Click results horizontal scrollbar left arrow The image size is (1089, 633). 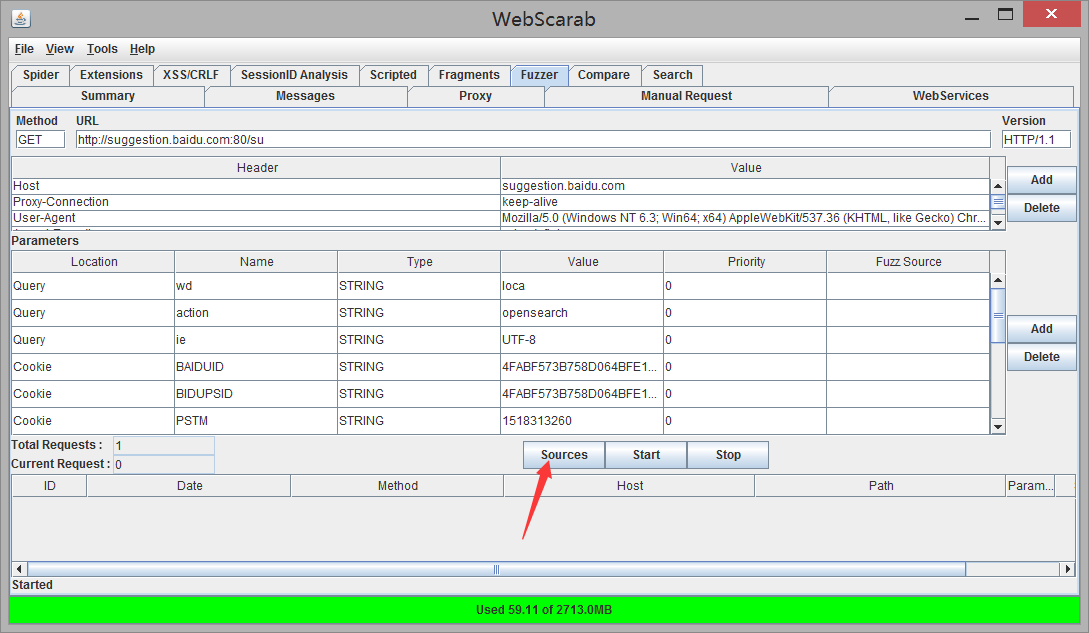[19, 569]
